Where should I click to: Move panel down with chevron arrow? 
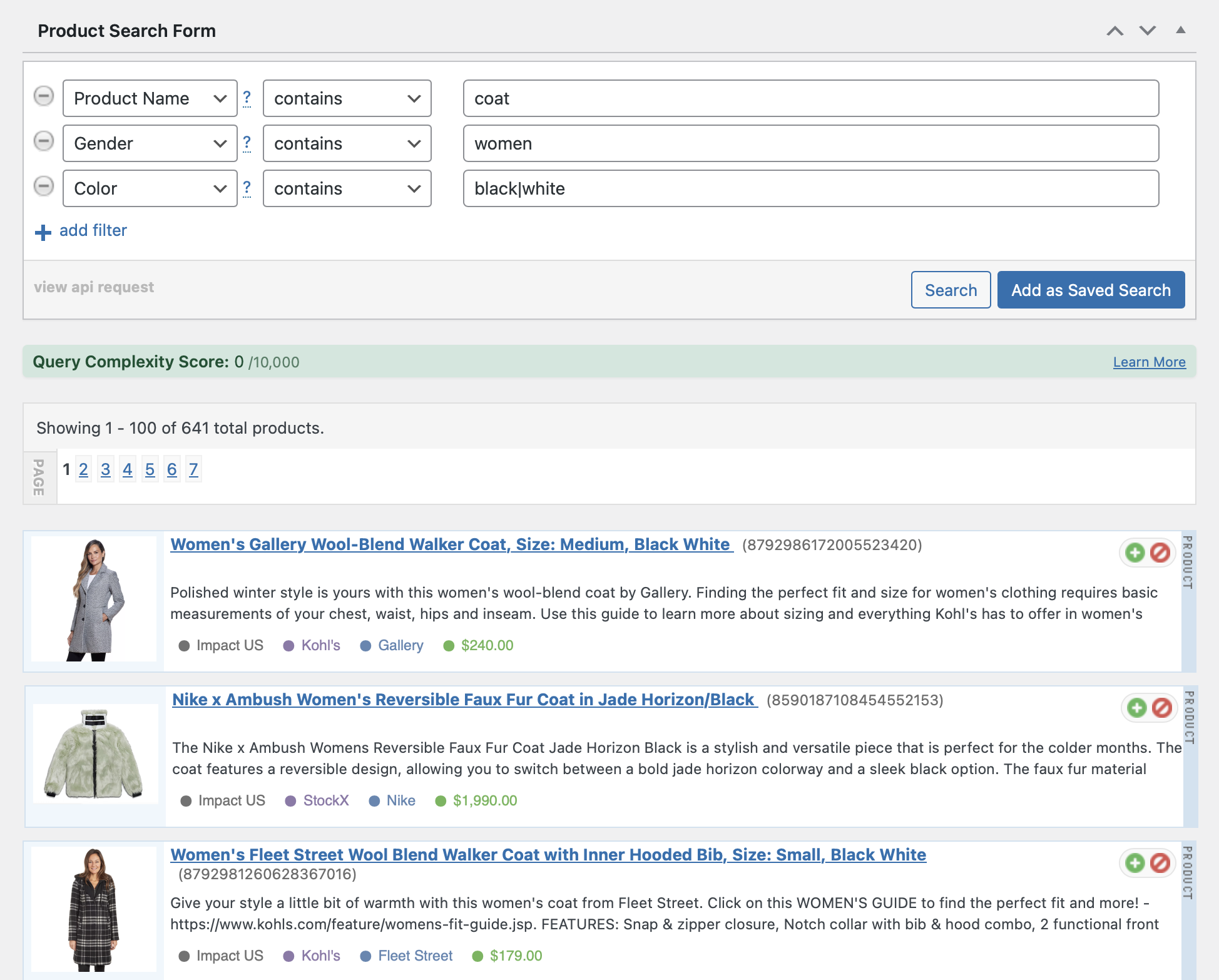1148,31
